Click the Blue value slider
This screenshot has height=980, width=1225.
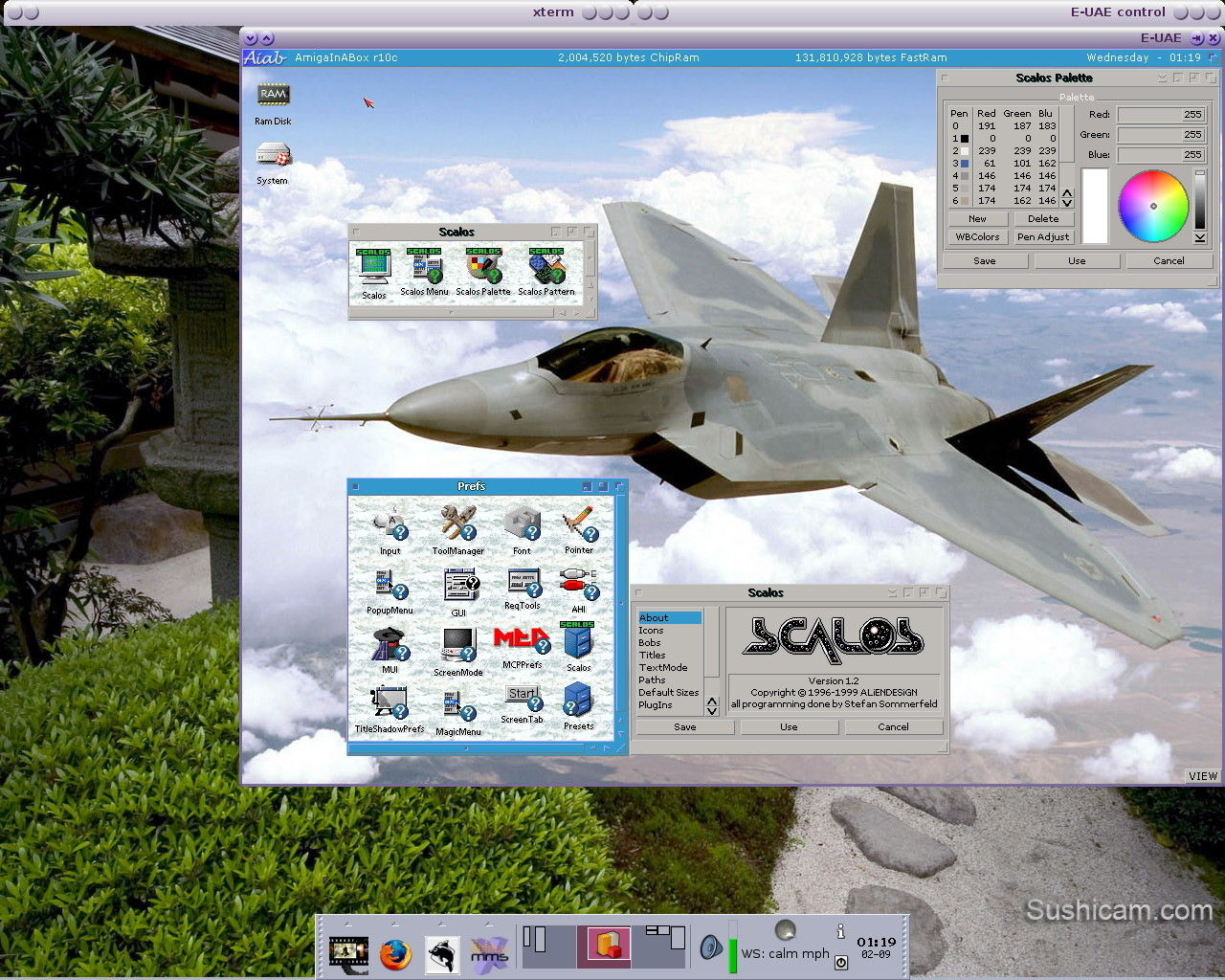click(x=1161, y=155)
